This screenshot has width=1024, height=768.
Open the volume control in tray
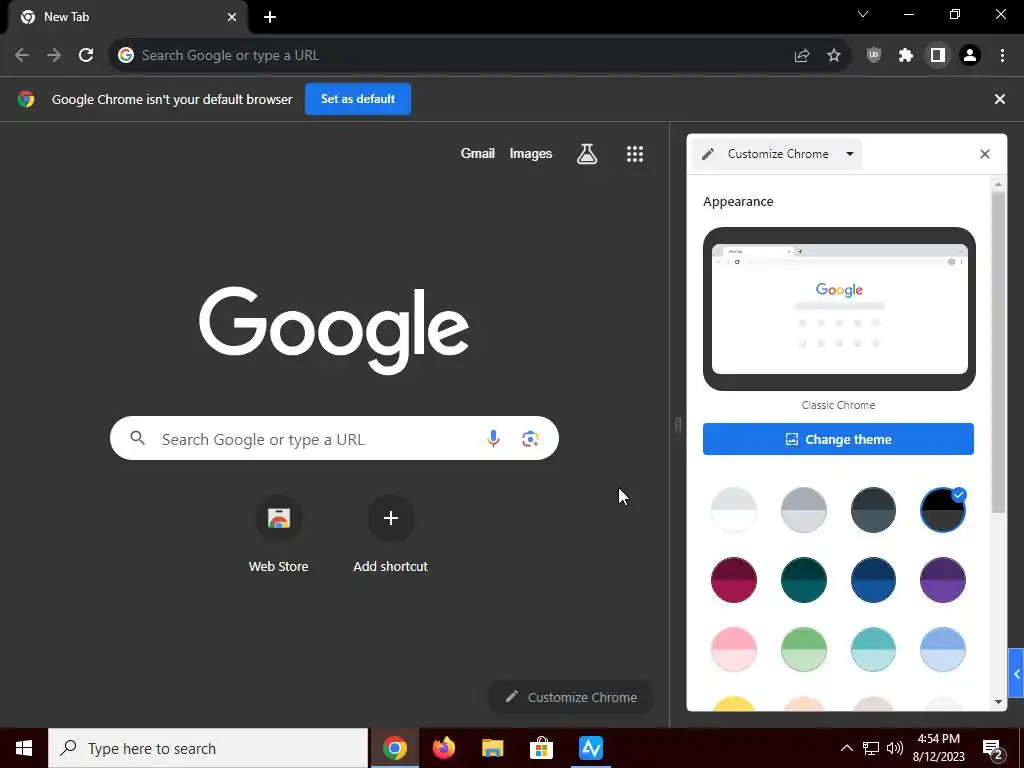pyautogui.click(x=895, y=748)
